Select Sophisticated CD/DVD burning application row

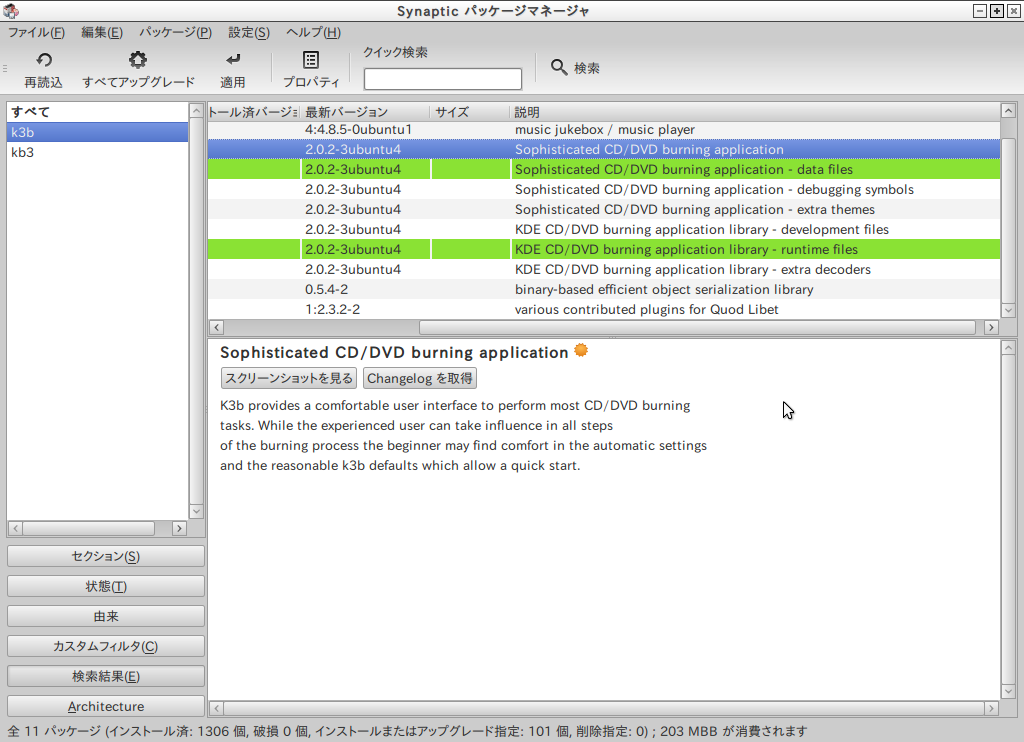(604, 150)
